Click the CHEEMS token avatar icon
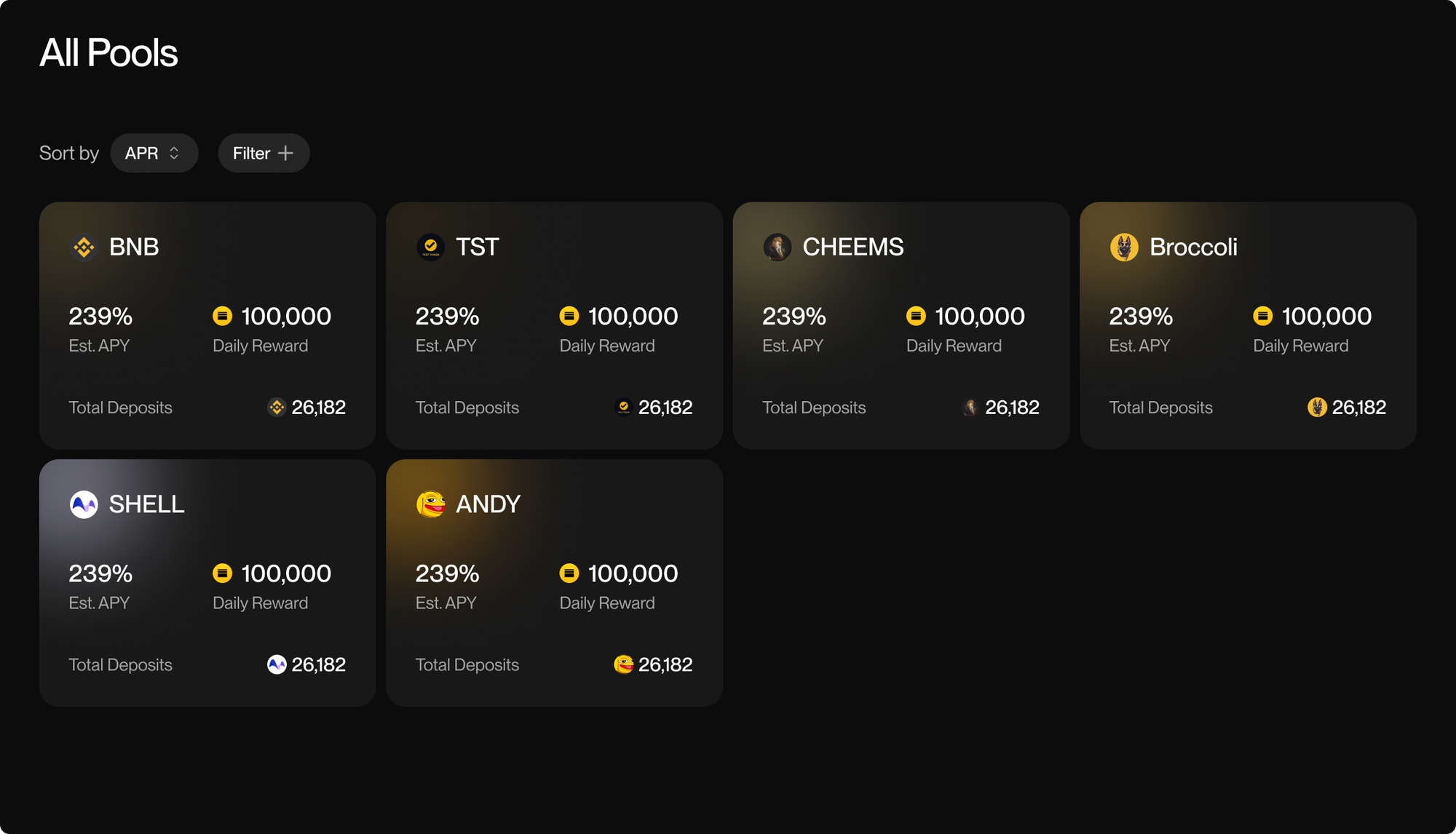 click(778, 247)
